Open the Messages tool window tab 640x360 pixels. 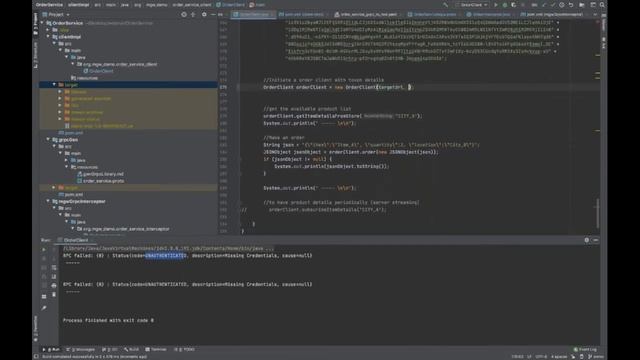[x=80, y=349]
